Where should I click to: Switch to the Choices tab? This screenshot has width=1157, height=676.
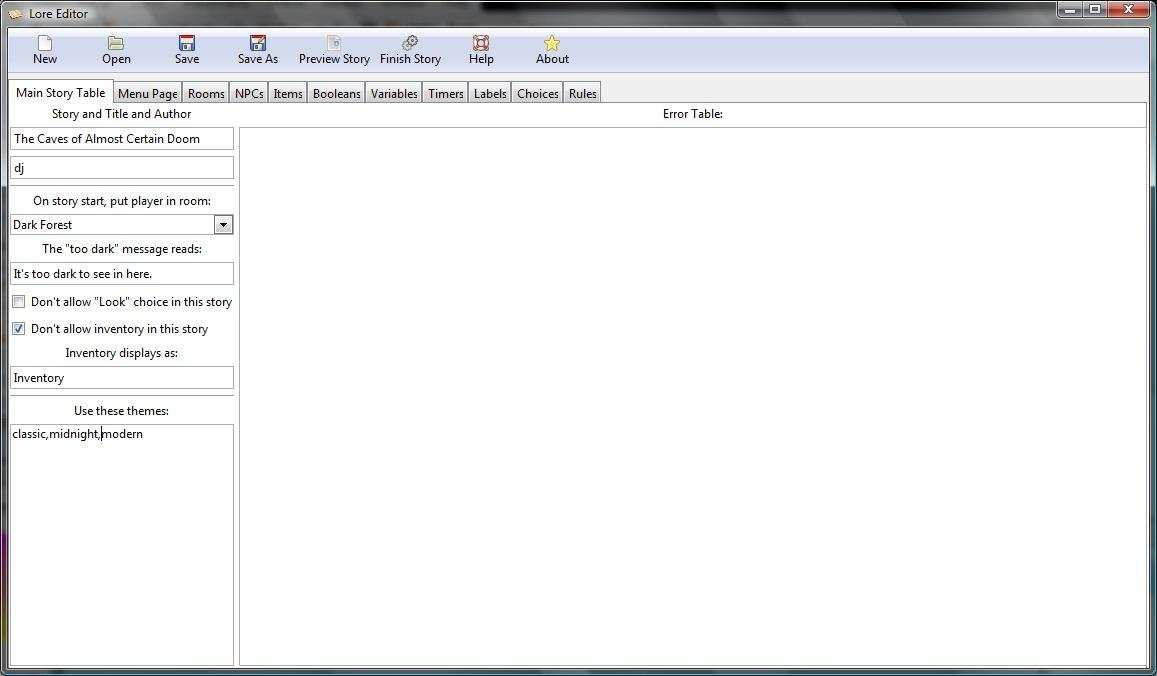tap(537, 92)
